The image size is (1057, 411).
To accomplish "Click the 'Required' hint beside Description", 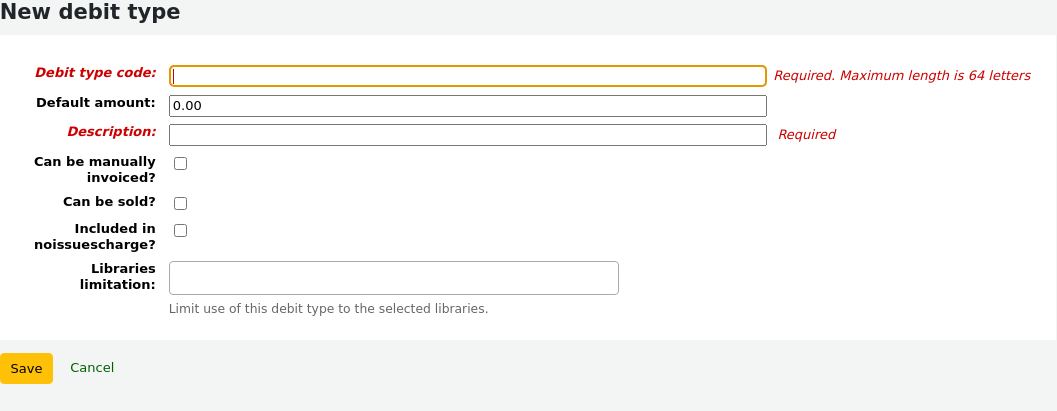I will point(806,135).
